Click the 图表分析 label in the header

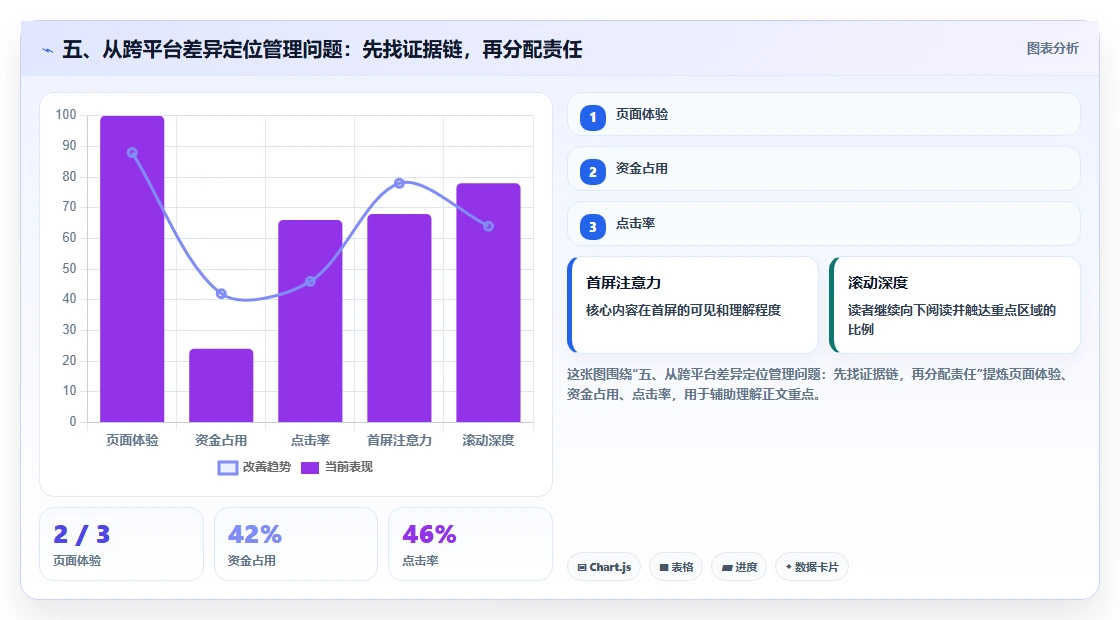[1052, 49]
